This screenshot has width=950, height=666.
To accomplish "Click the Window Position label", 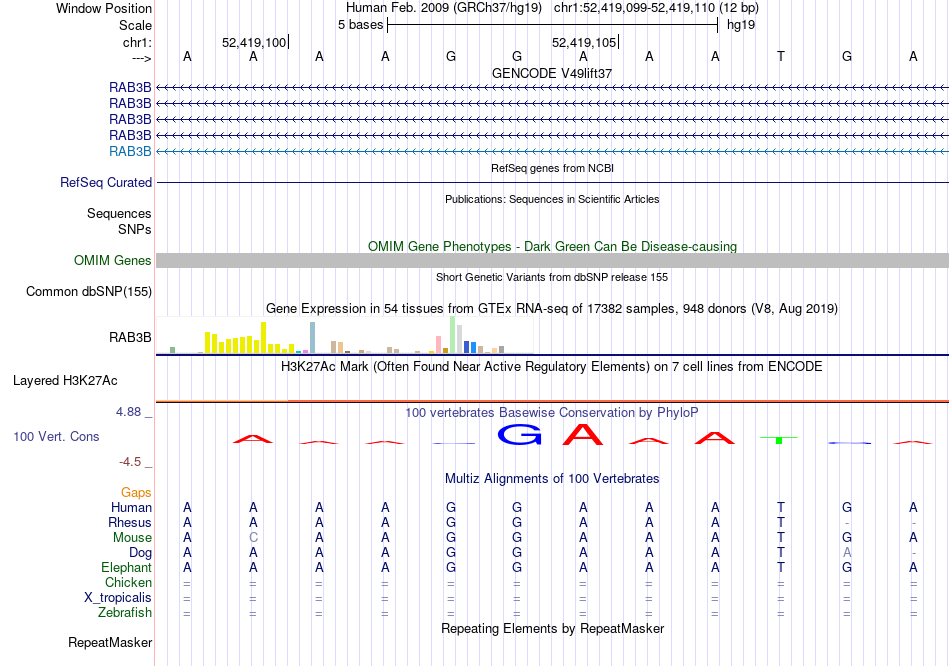I will coord(104,8).
